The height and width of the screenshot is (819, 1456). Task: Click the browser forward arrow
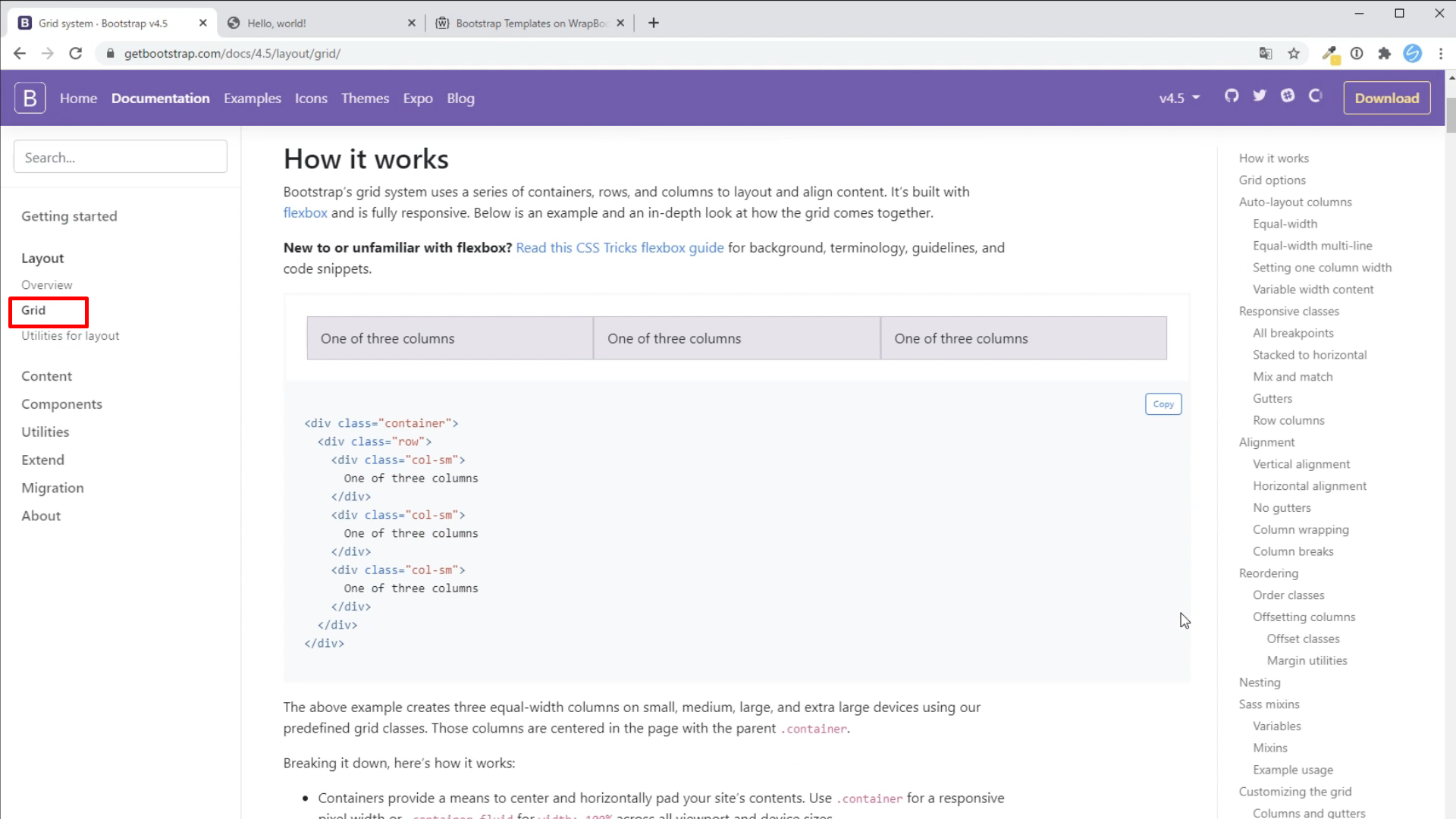coord(47,53)
